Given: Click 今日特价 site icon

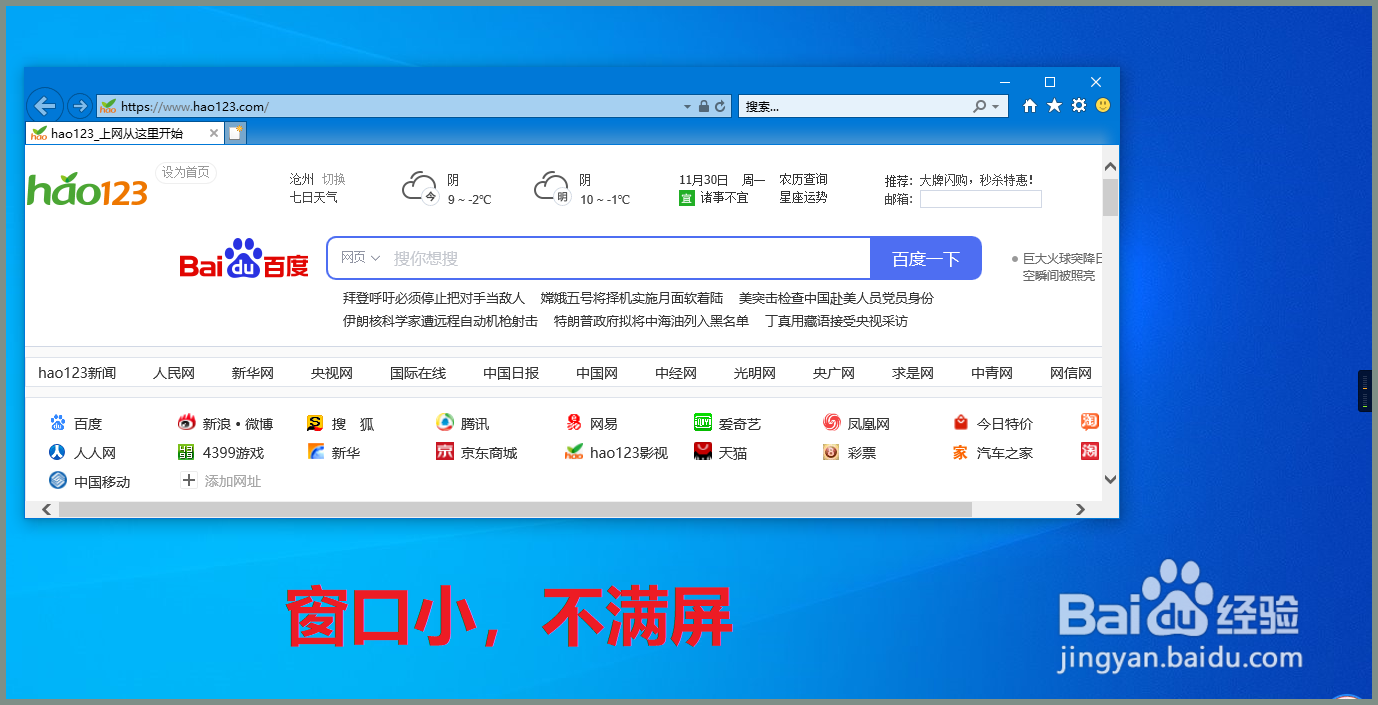Looking at the screenshot, I should [x=961, y=423].
